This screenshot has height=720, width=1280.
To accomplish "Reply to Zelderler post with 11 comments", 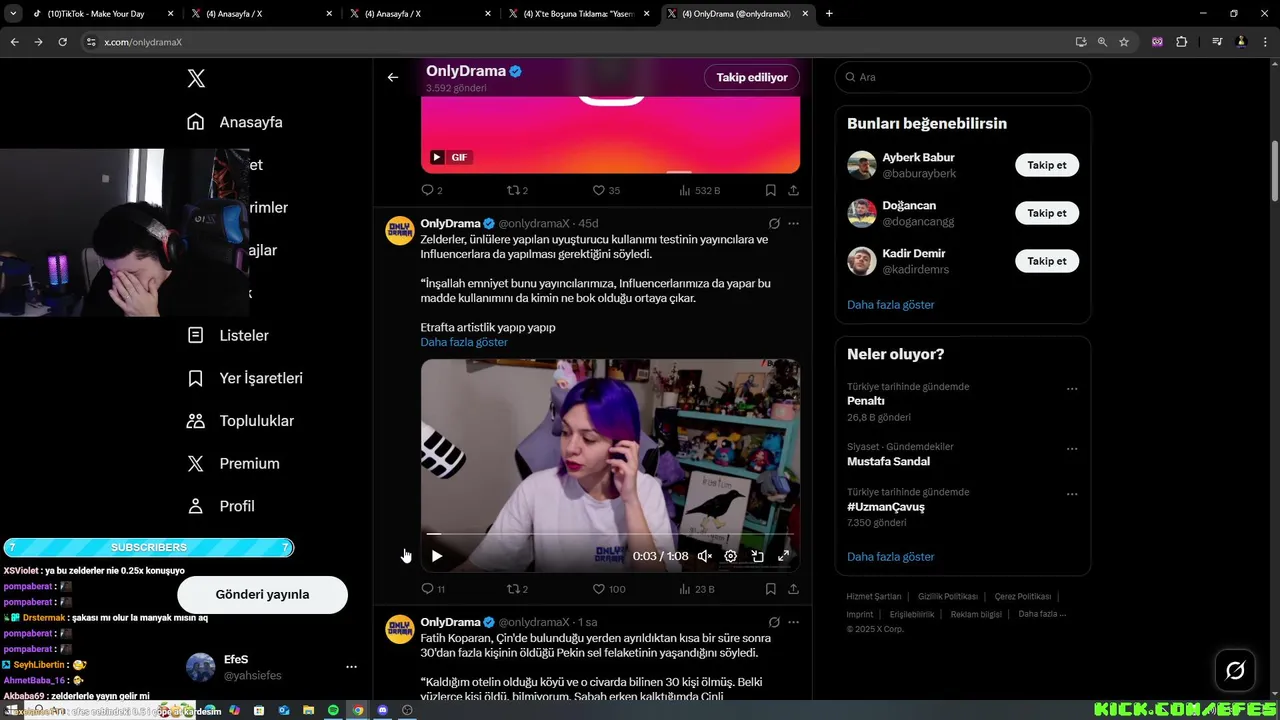I will [433, 589].
